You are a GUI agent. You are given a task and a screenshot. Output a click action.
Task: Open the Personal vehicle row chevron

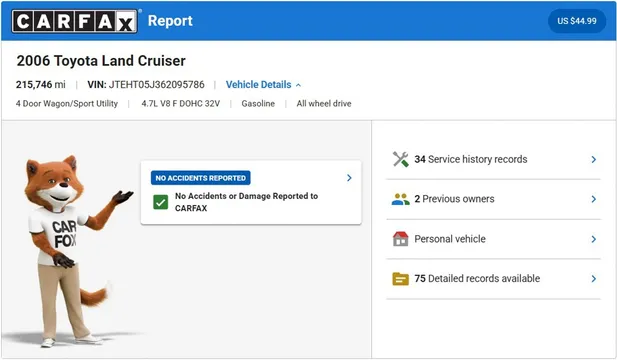click(593, 239)
